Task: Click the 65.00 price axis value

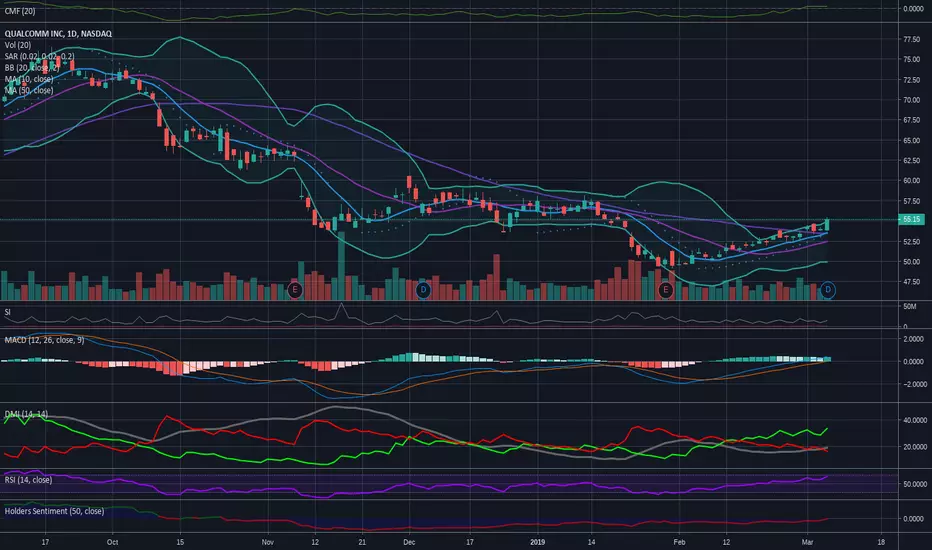Action: pyautogui.click(x=912, y=140)
